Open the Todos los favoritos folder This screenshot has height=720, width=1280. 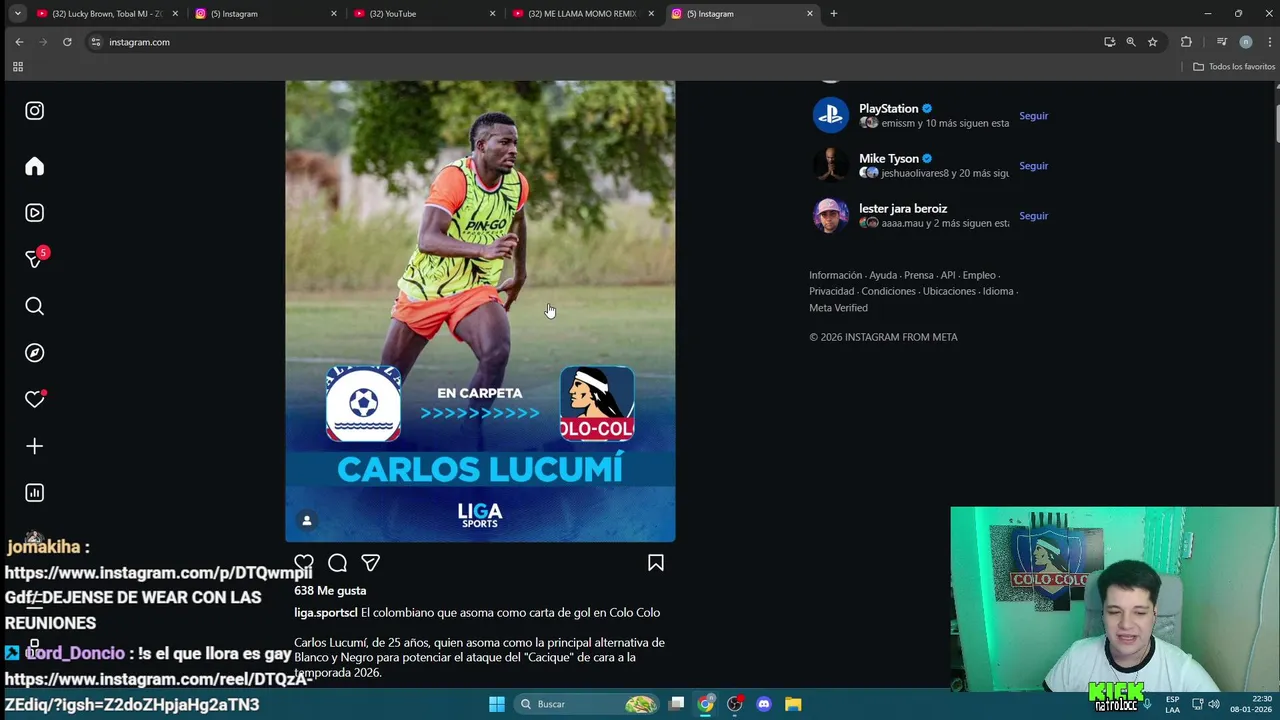pos(1234,67)
